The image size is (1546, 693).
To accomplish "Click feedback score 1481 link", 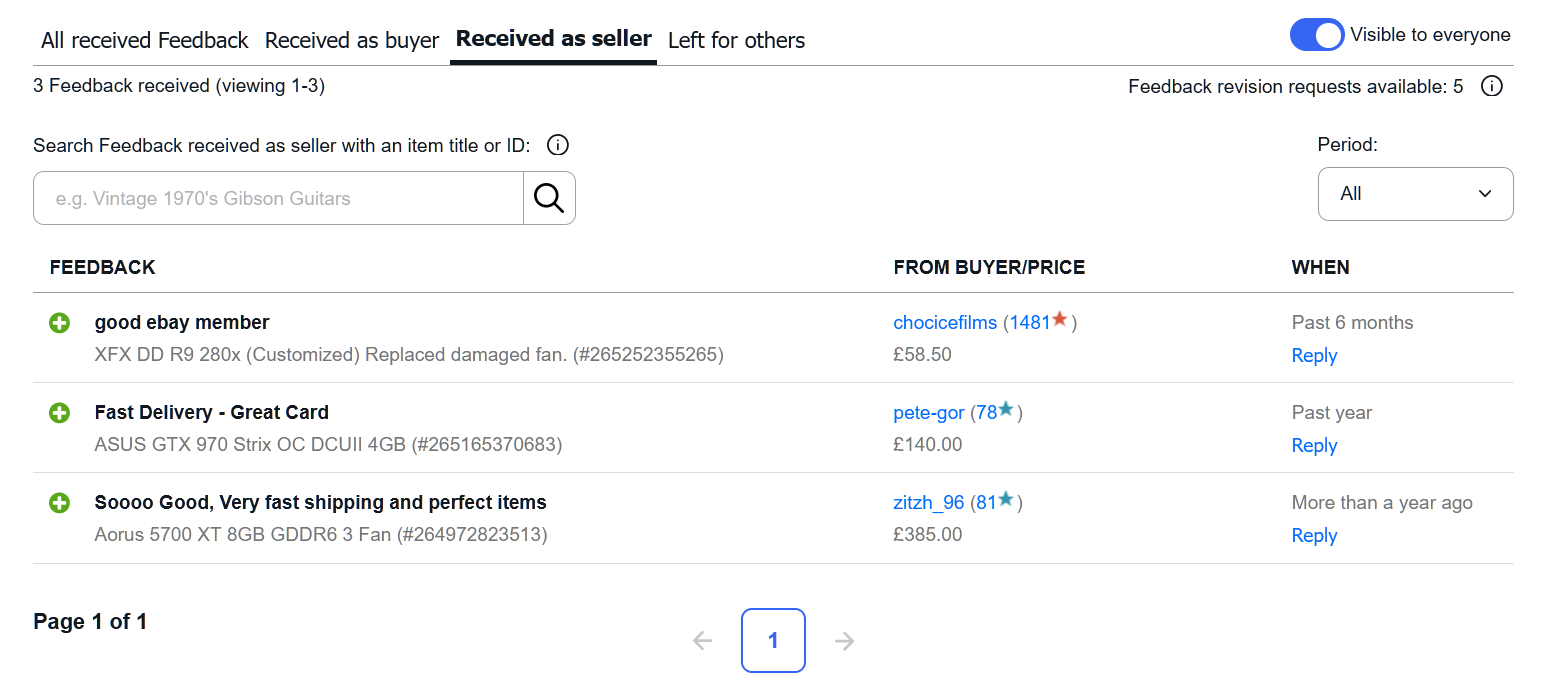I will (1030, 323).
